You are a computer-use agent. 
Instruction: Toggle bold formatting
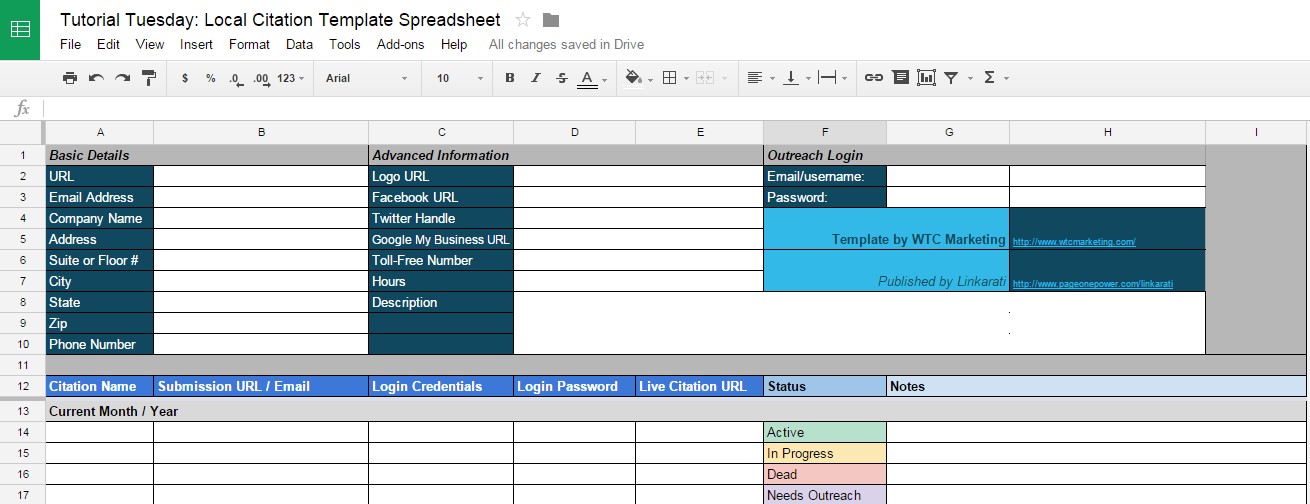click(509, 78)
